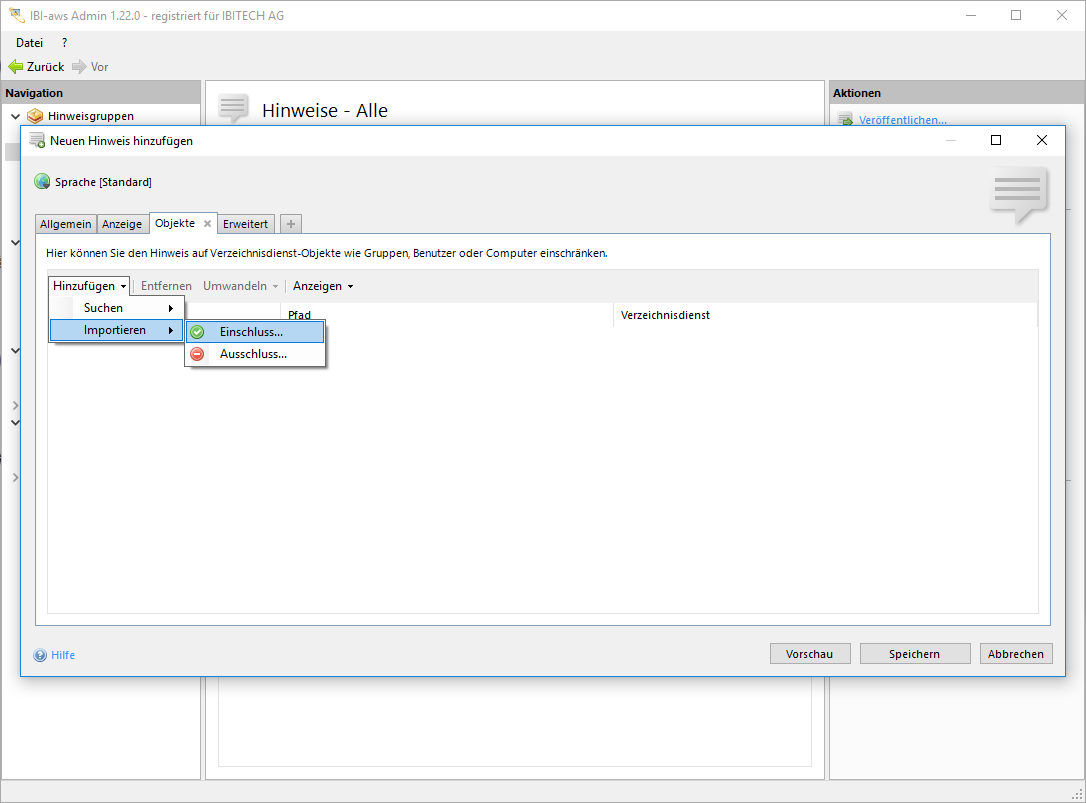Close the Objekte tab with its x icon

coord(207,224)
